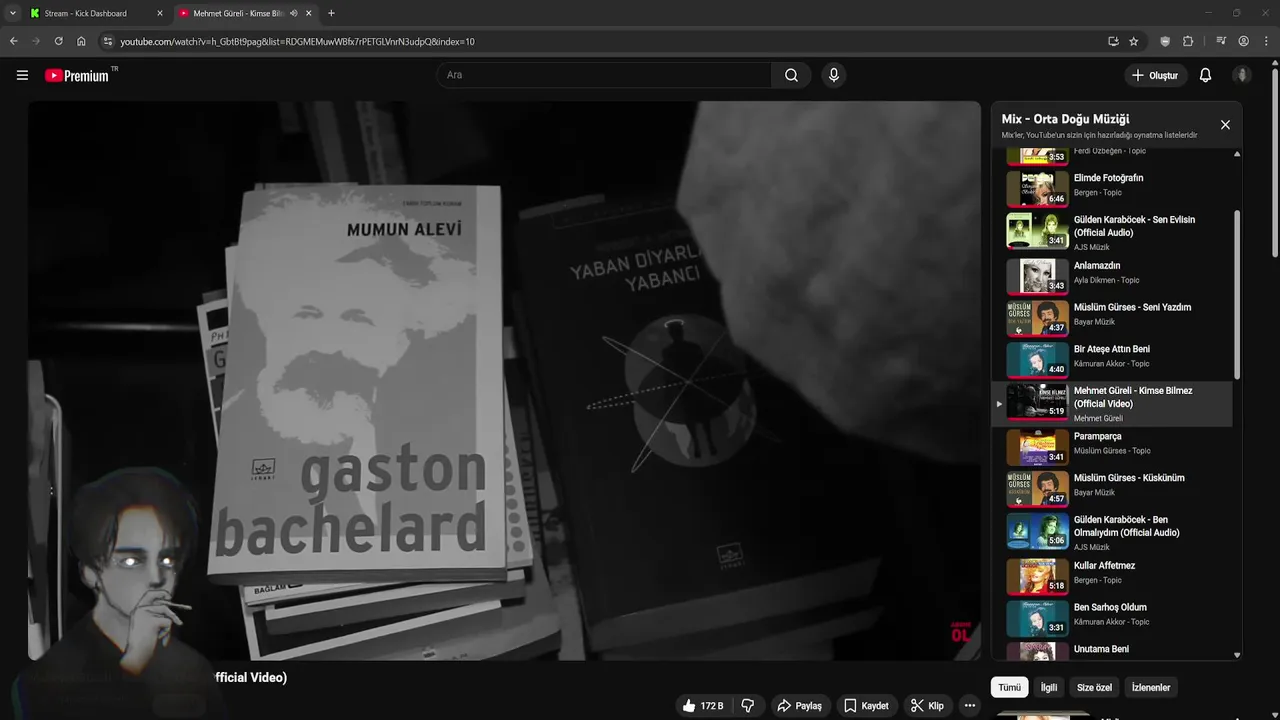The image size is (1280, 720).
Task: Click the search magnifier button
Action: (x=791, y=75)
